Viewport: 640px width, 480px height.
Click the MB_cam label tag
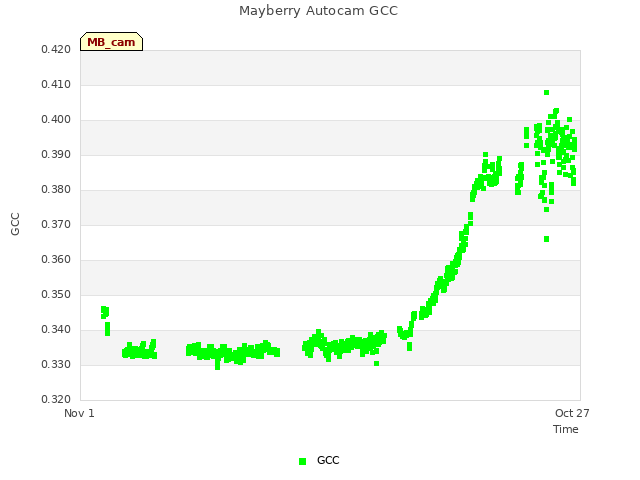[x=111, y=42]
